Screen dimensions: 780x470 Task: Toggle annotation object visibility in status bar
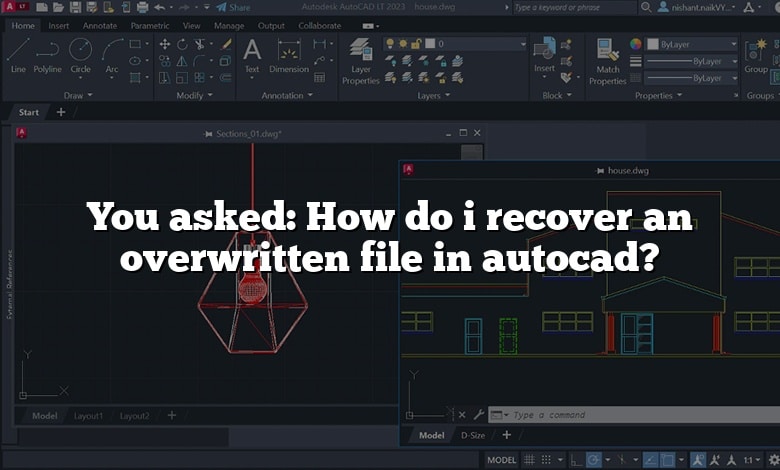[698, 460]
